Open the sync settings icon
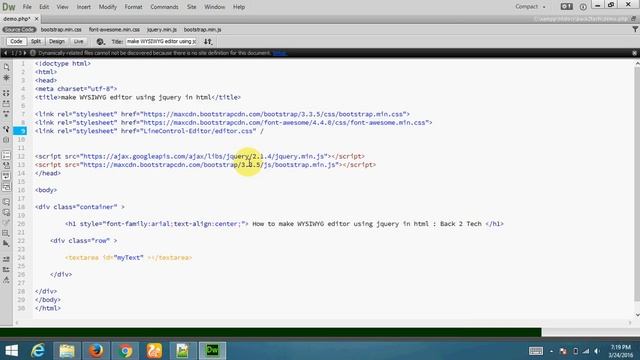The height and width of the screenshot is (360, 640). click(566, 7)
